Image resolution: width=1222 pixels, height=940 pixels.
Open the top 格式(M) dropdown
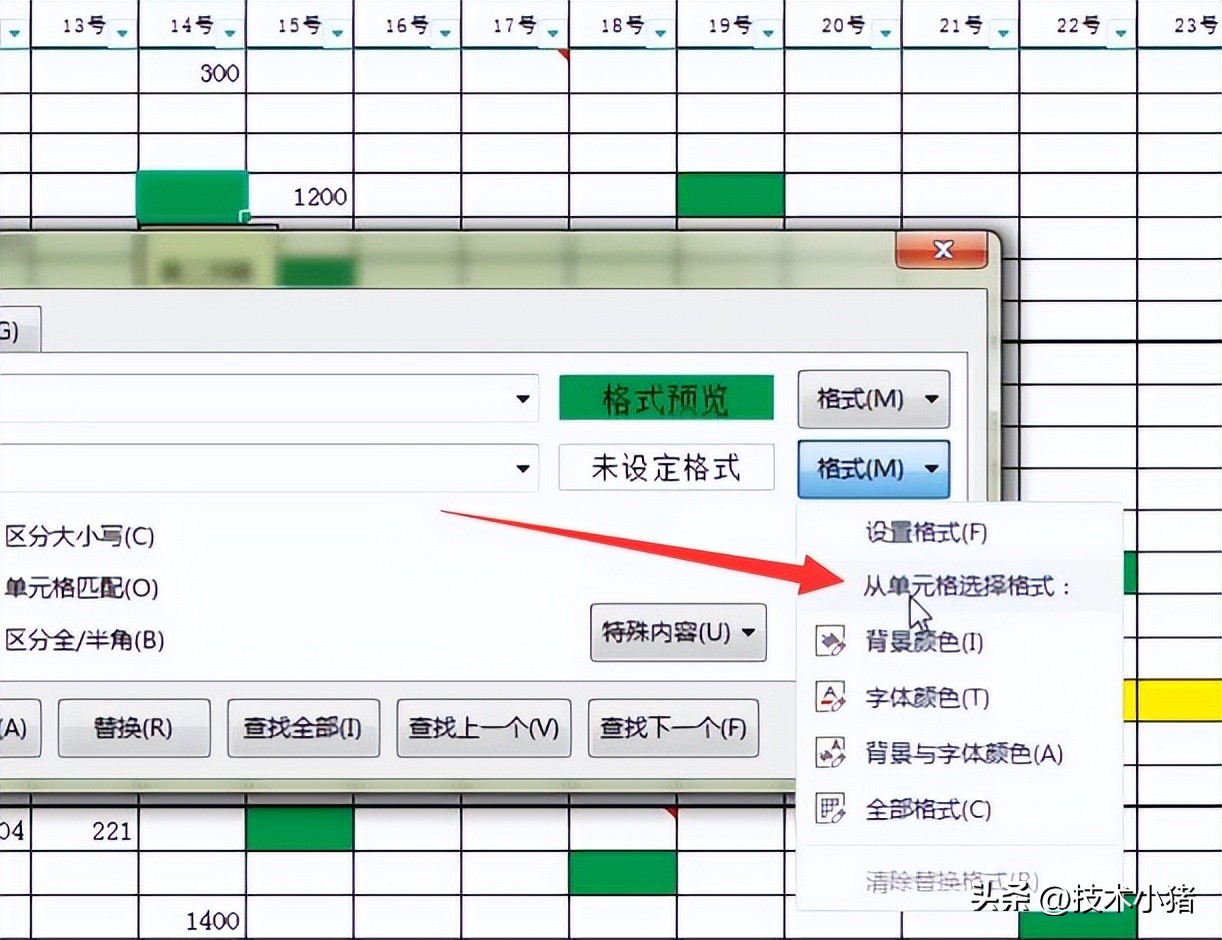tap(872, 398)
